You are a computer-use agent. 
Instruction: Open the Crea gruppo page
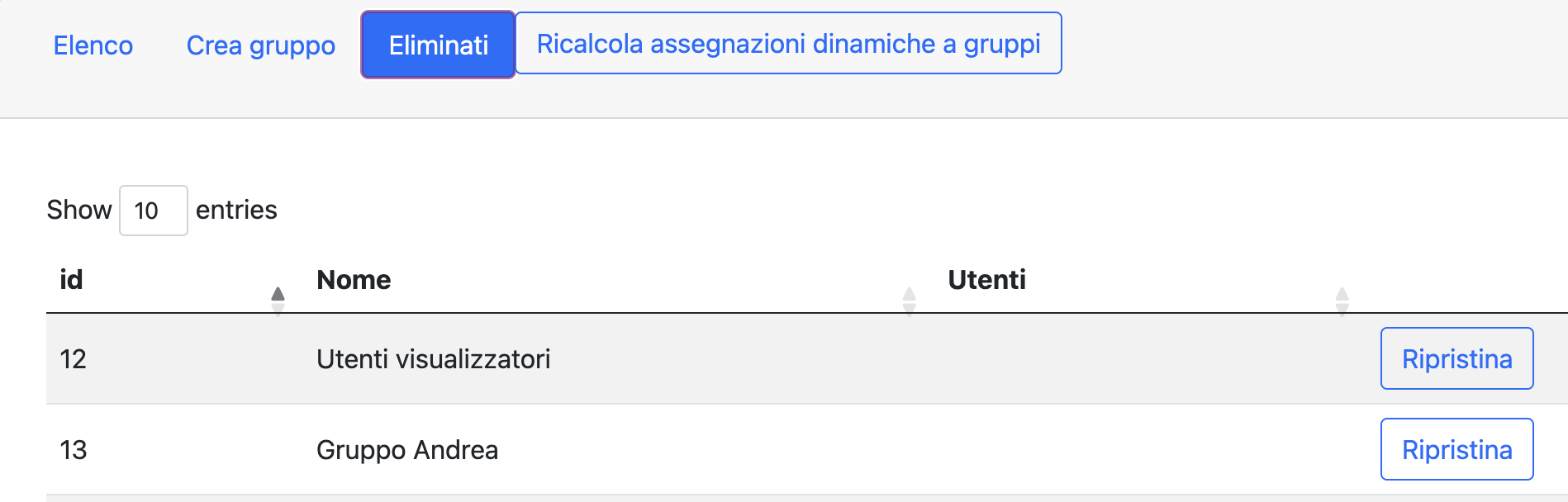pyautogui.click(x=261, y=45)
